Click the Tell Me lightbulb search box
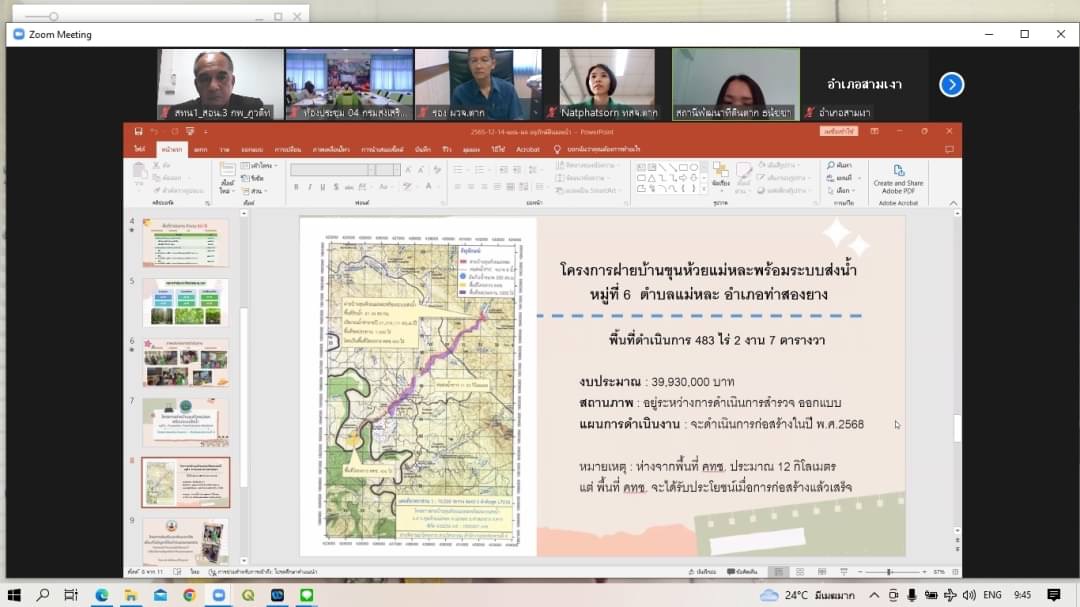 click(596, 149)
